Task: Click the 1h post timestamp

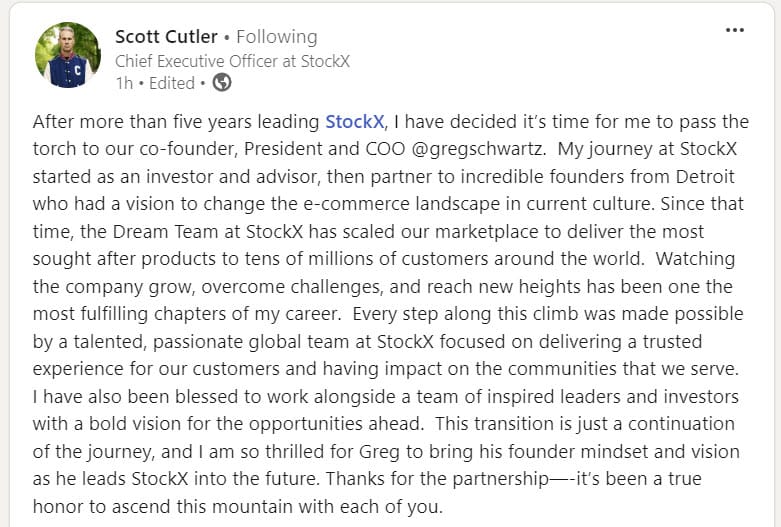Action: coord(124,83)
